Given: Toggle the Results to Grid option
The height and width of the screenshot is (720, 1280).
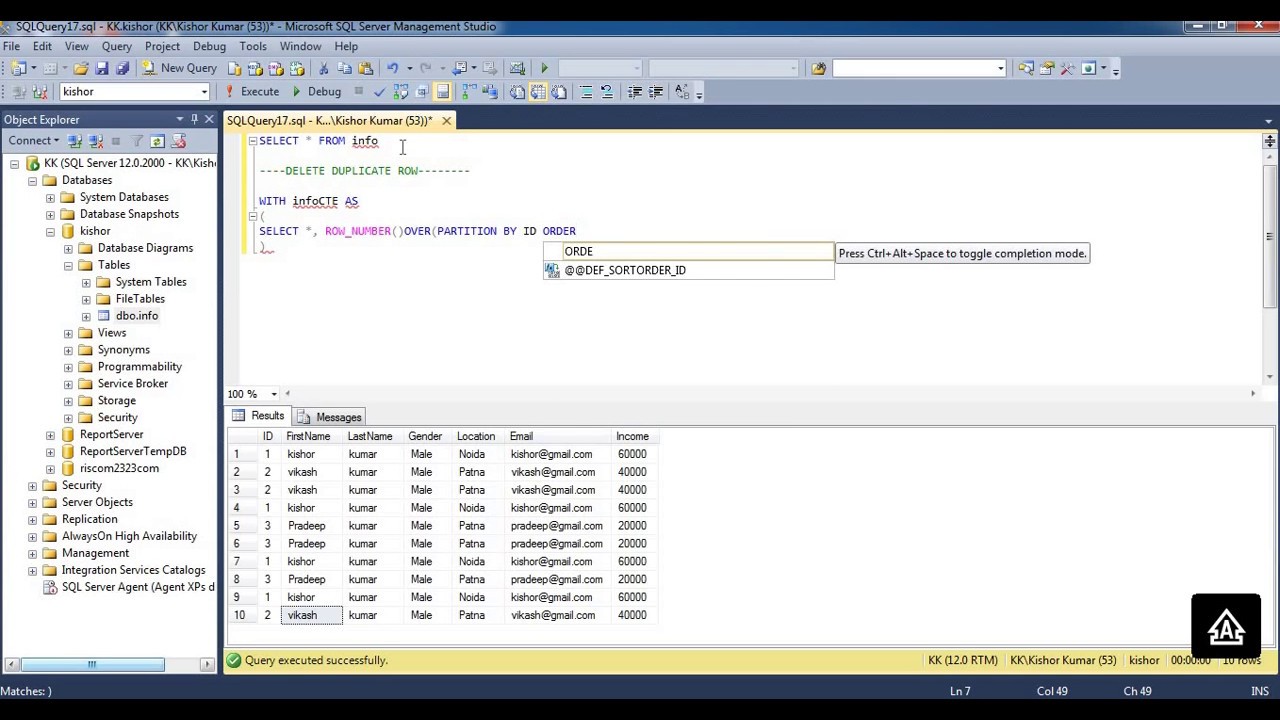Looking at the screenshot, I should (538, 91).
